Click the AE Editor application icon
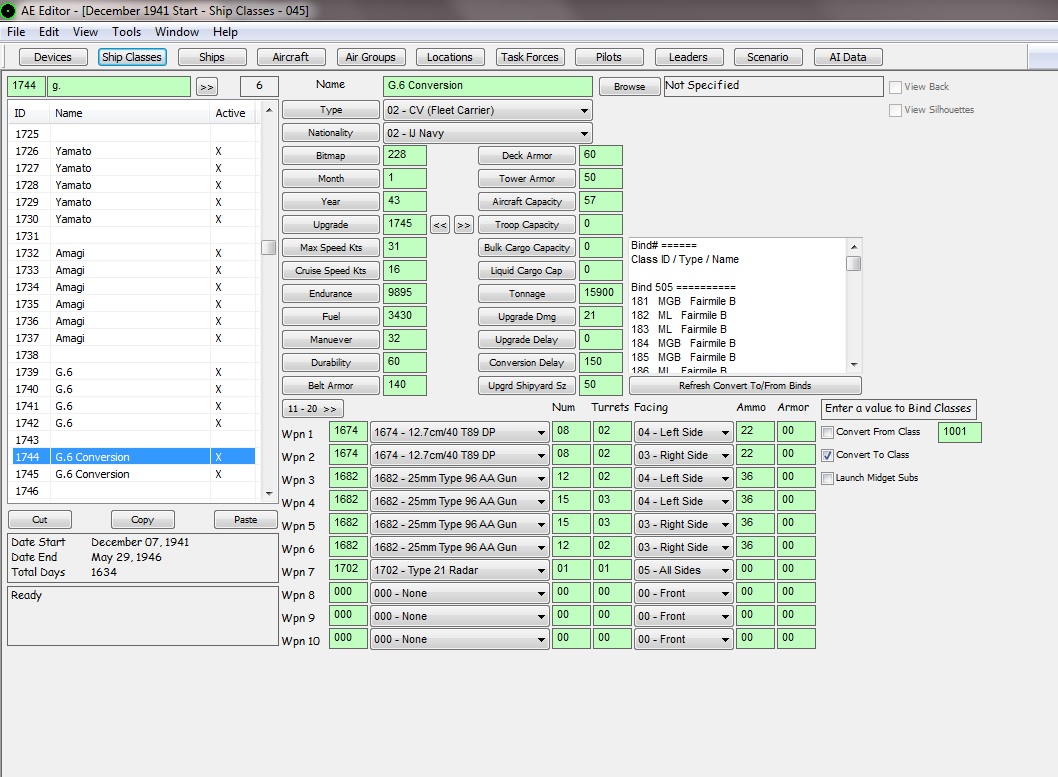1058x777 pixels. tap(8, 10)
